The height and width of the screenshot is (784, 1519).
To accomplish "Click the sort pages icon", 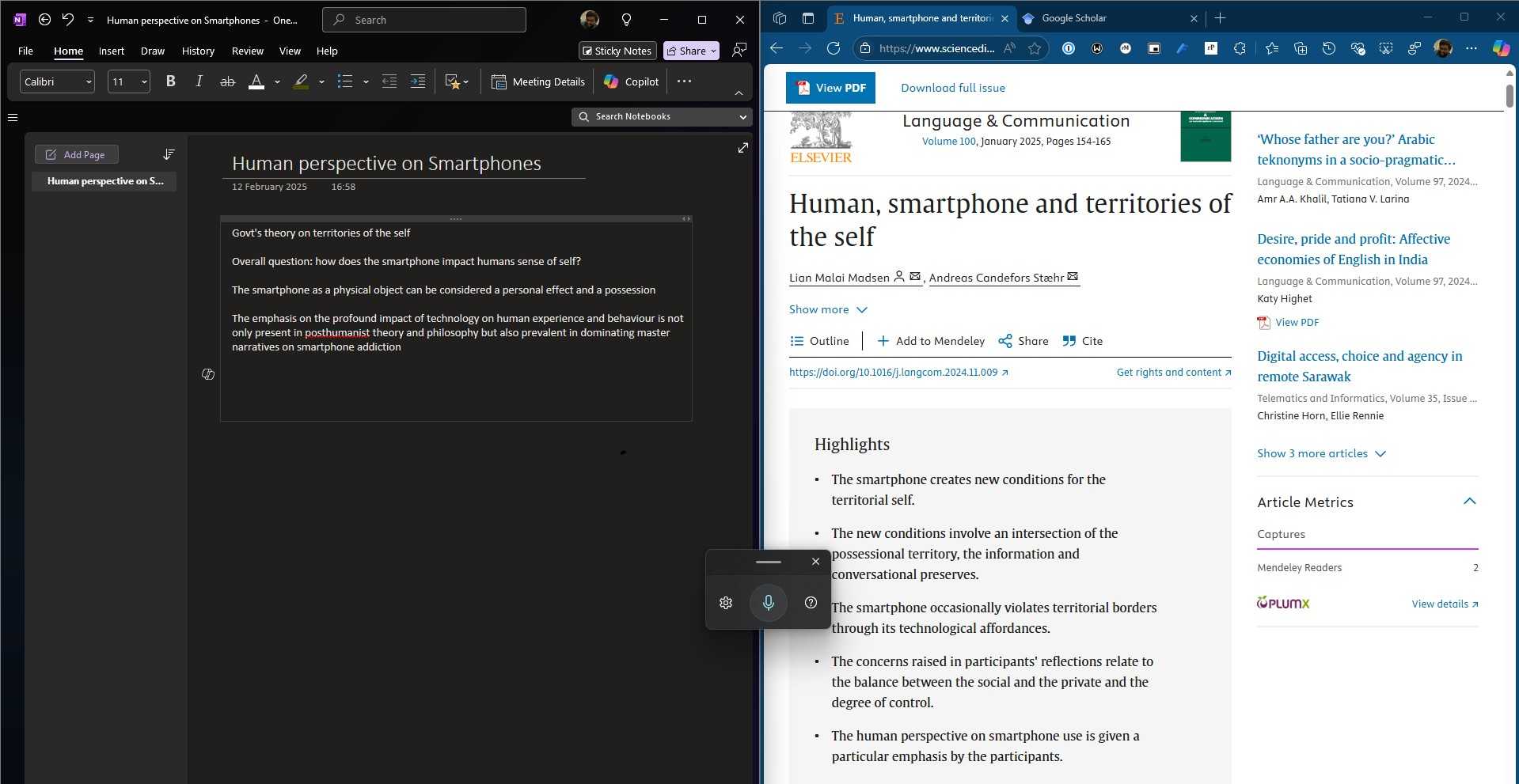I will (x=169, y=154).
